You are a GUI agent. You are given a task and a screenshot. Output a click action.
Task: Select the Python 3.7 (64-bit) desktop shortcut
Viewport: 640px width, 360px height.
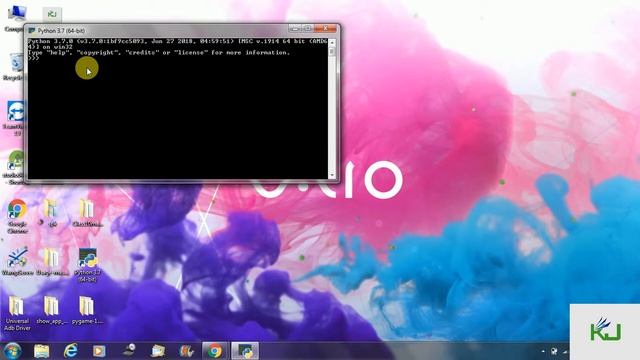pos(87,265)
